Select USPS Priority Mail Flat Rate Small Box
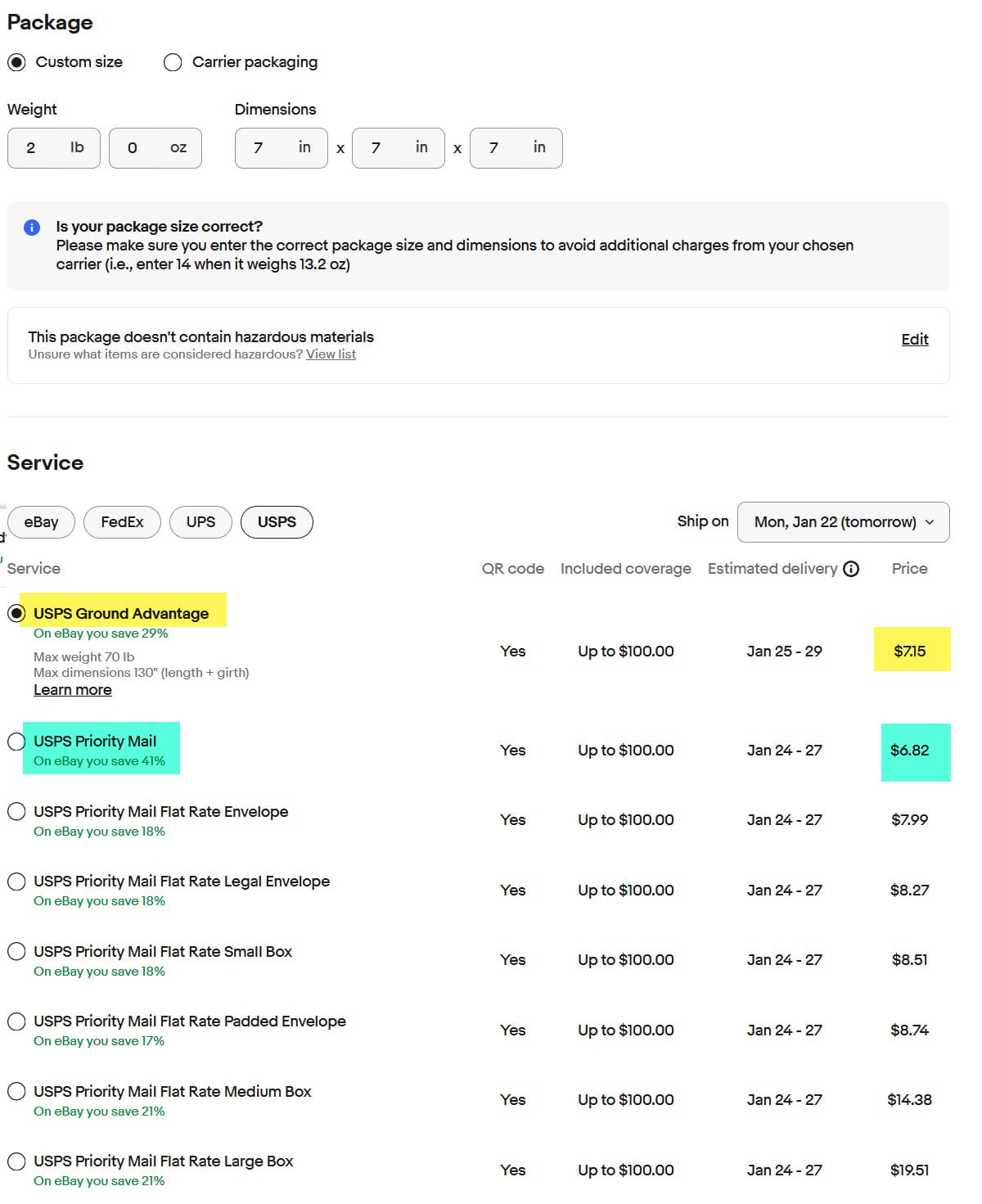Viewport: 982px width, 1204px height. (x=16, y=952)
